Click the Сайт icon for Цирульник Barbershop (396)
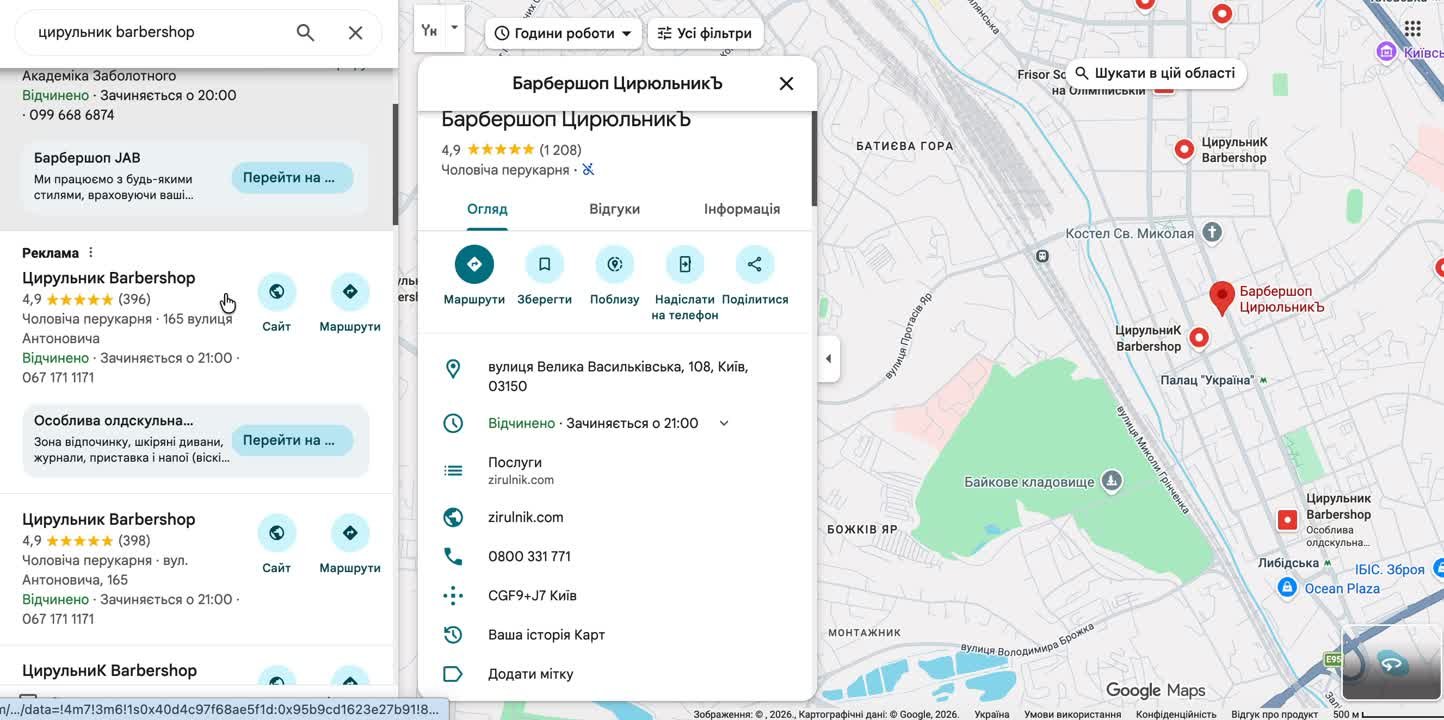 click(277, 292)
